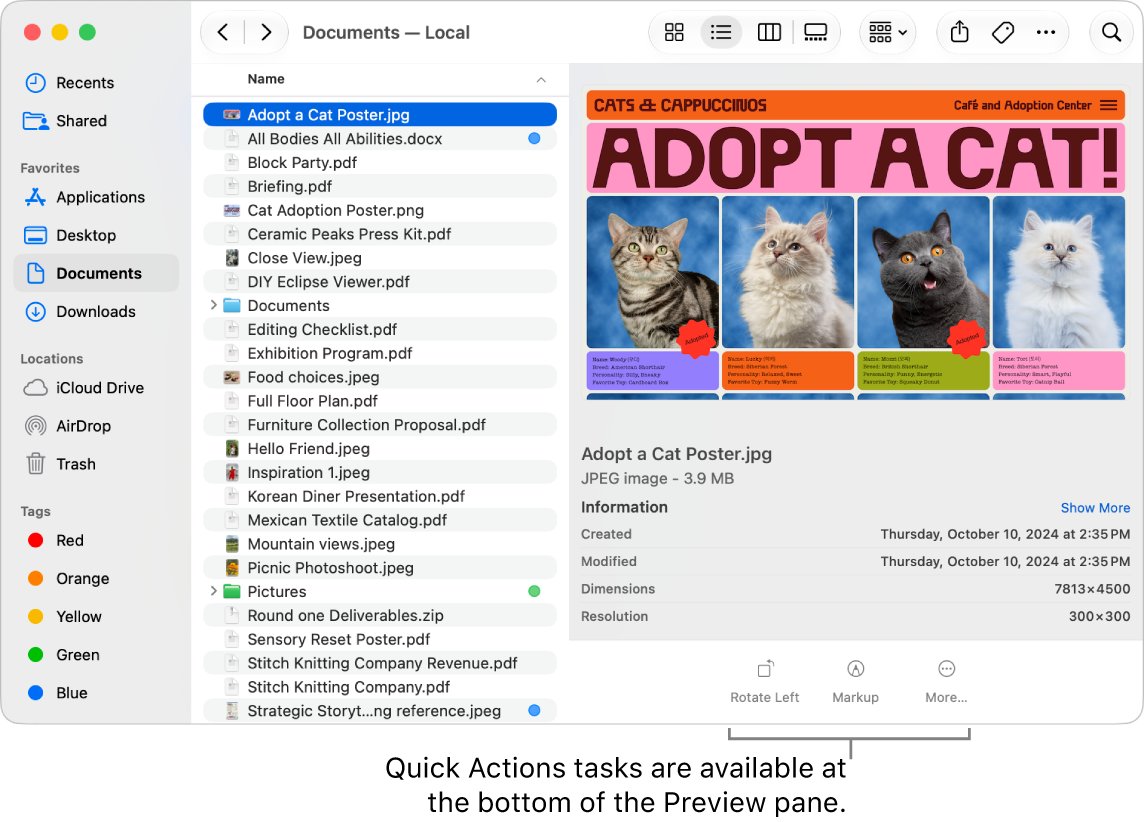Click Food choices.jpeg file icon

coord(231,377)
